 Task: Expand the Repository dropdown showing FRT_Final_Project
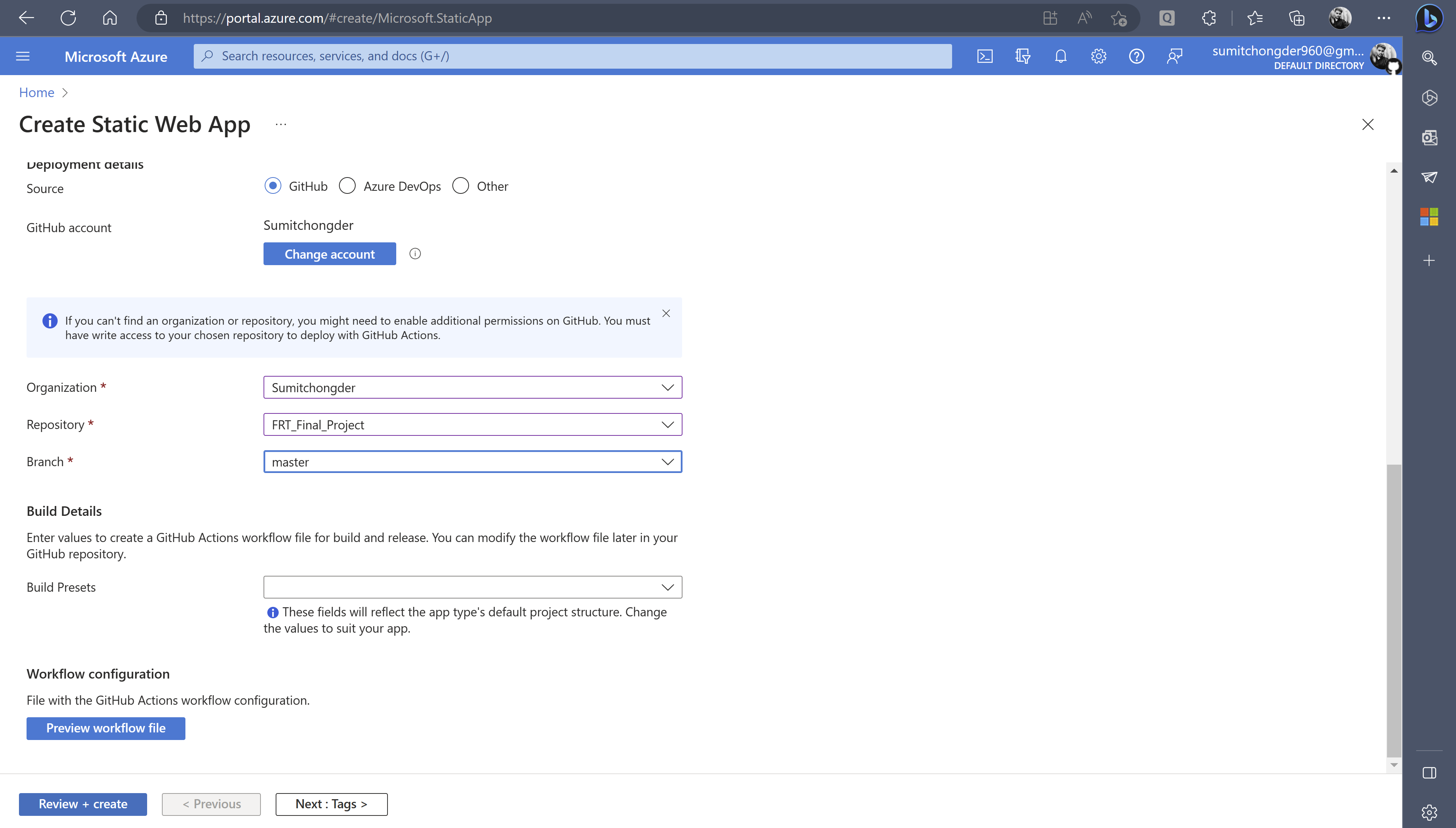(x=667, y=424)
